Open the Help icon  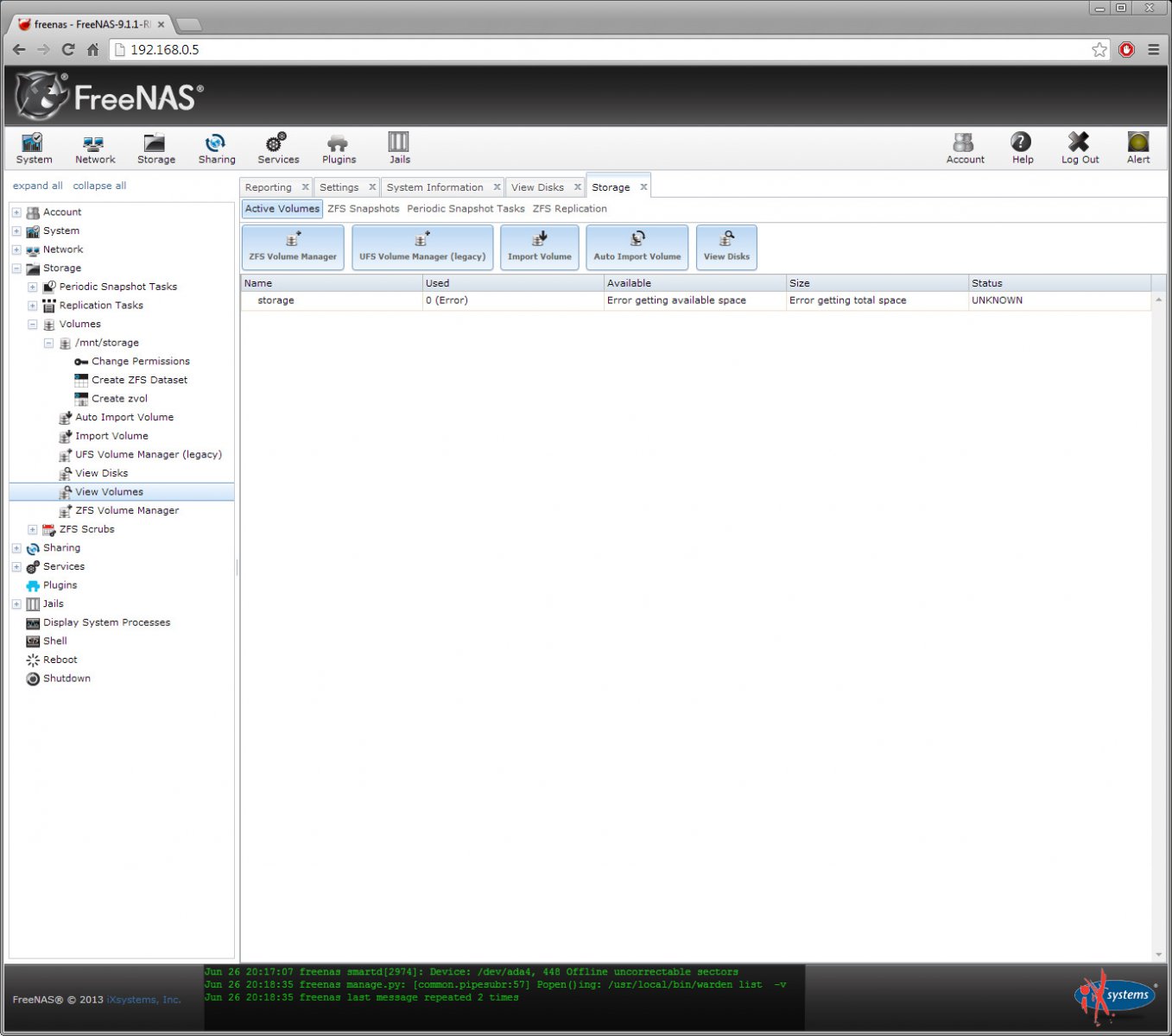tap(1022, 148)
